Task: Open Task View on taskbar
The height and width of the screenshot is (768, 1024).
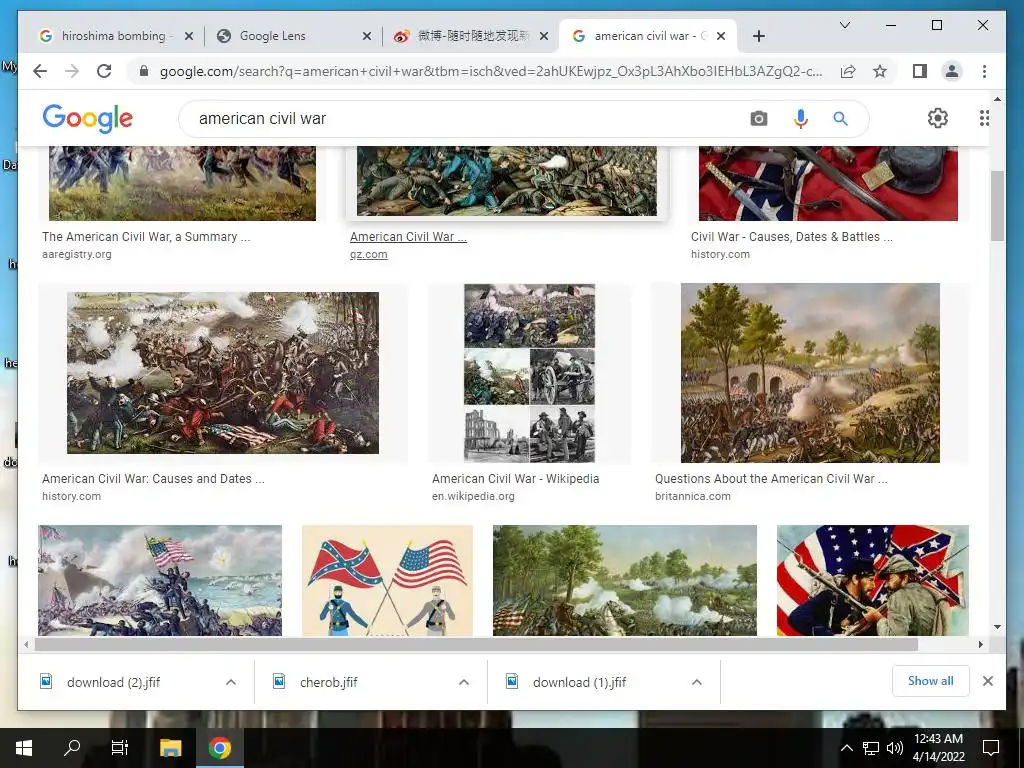Action: click(120, 748)
